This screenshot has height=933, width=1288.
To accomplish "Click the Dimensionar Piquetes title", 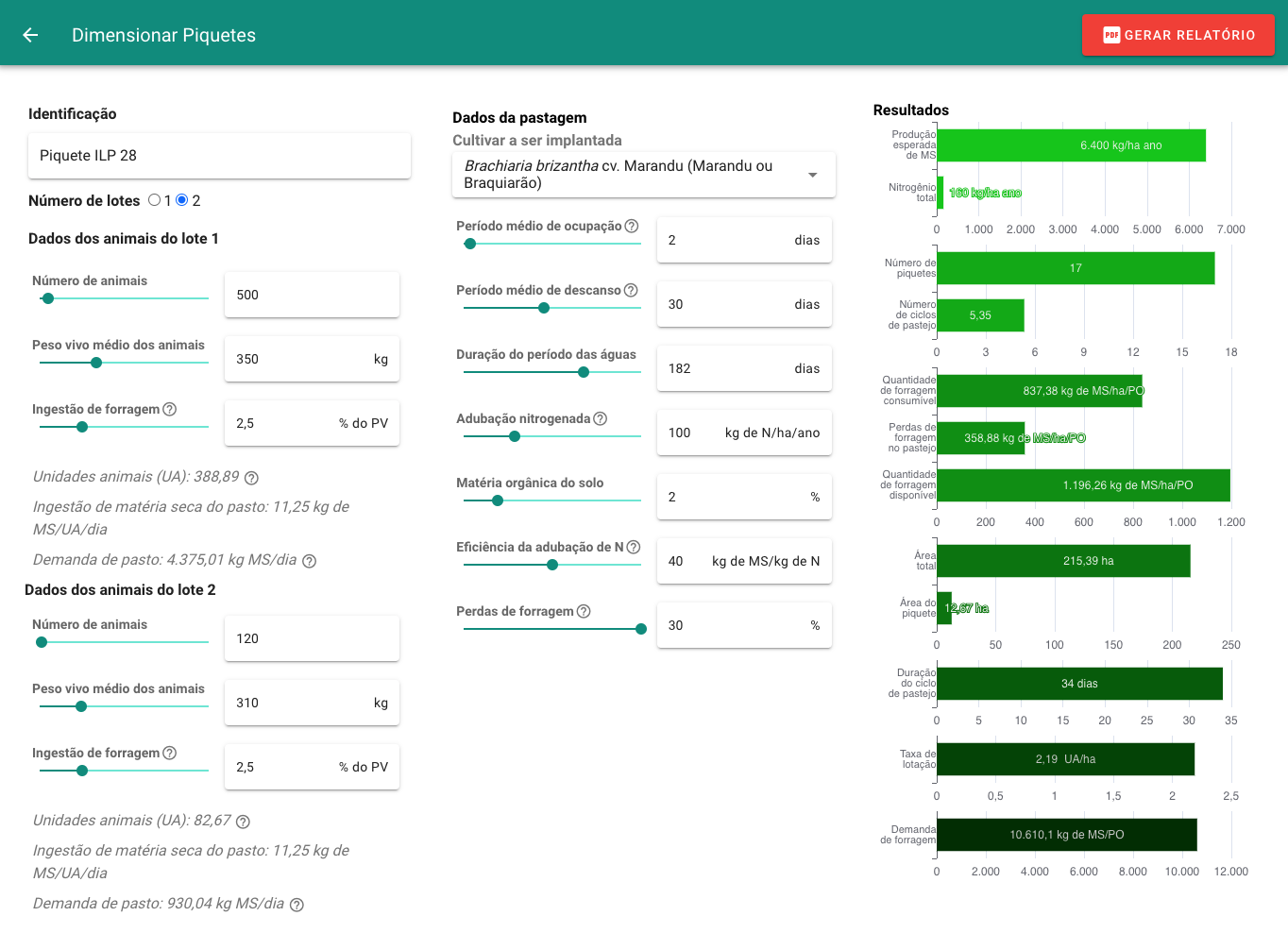I will 163,35.
